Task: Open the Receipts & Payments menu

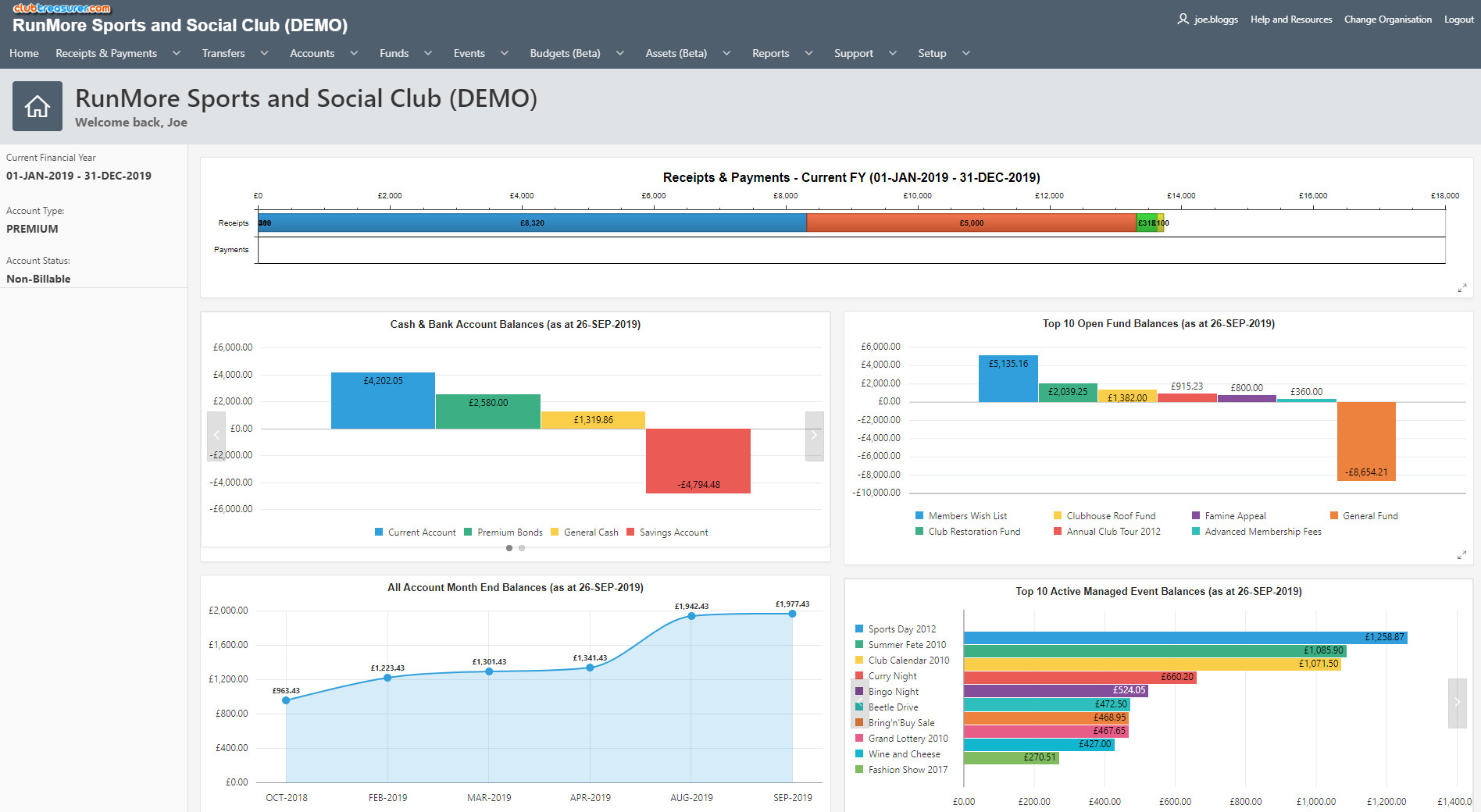Action: [x=106, y=53]
